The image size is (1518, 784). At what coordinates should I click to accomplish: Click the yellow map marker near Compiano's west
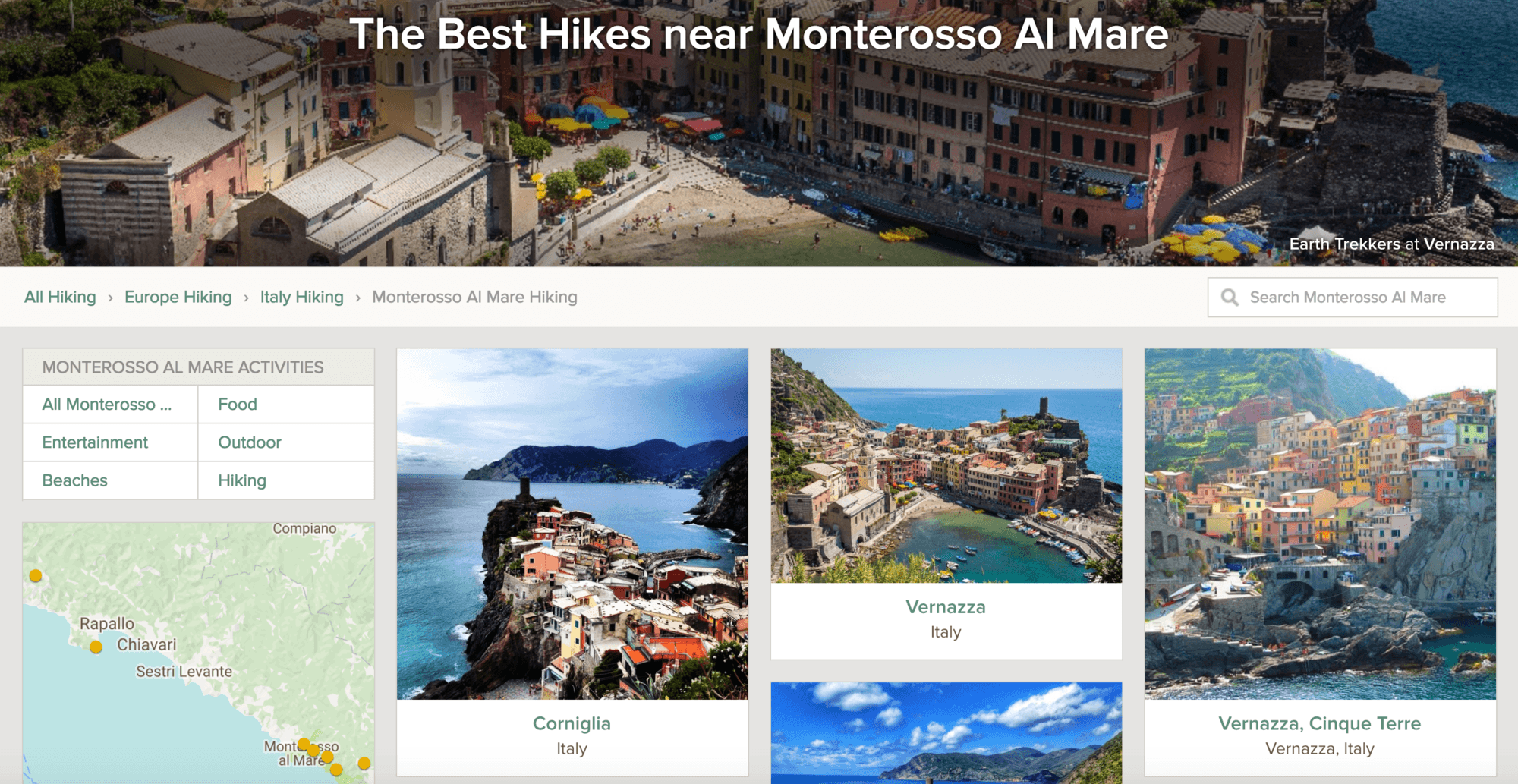click(36, 576)
